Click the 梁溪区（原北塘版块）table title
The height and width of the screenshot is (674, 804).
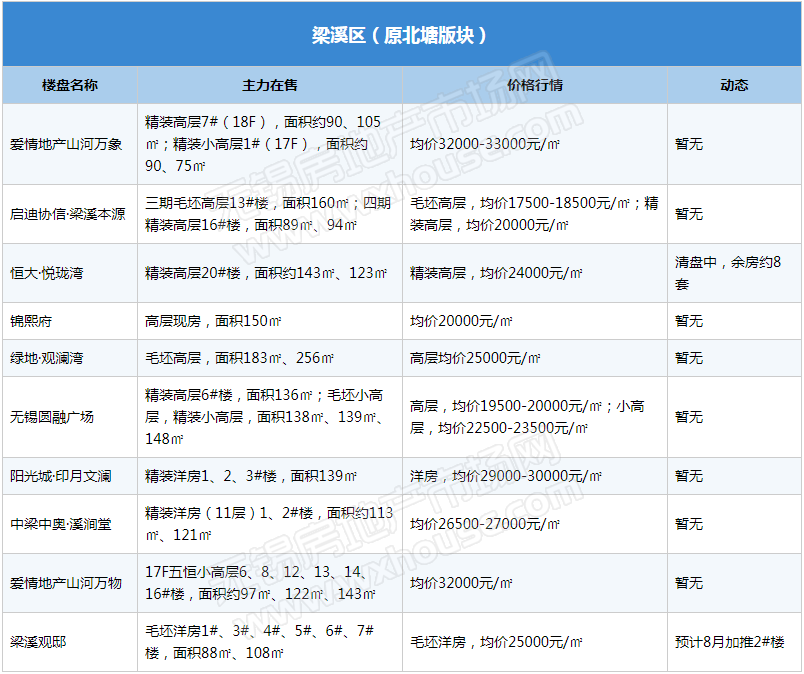[400, 35]
